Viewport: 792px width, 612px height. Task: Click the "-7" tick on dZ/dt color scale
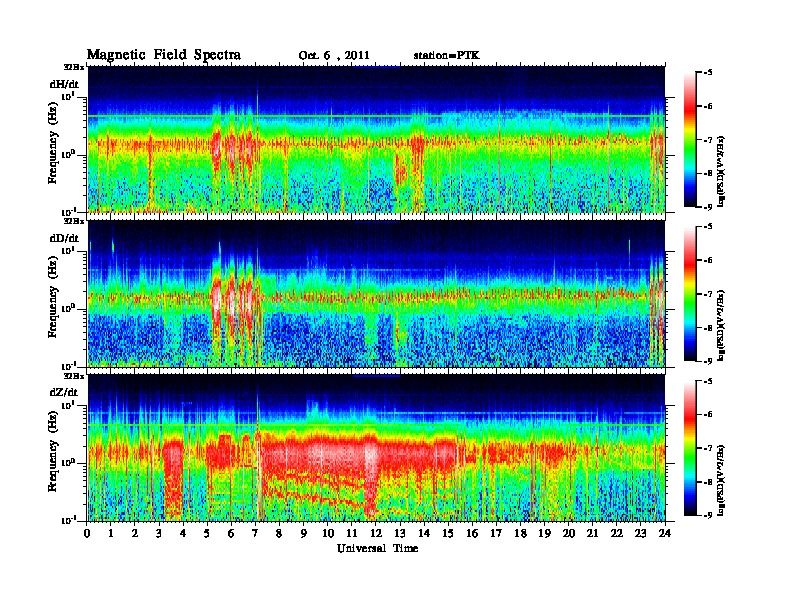click(x=708, y=448)
